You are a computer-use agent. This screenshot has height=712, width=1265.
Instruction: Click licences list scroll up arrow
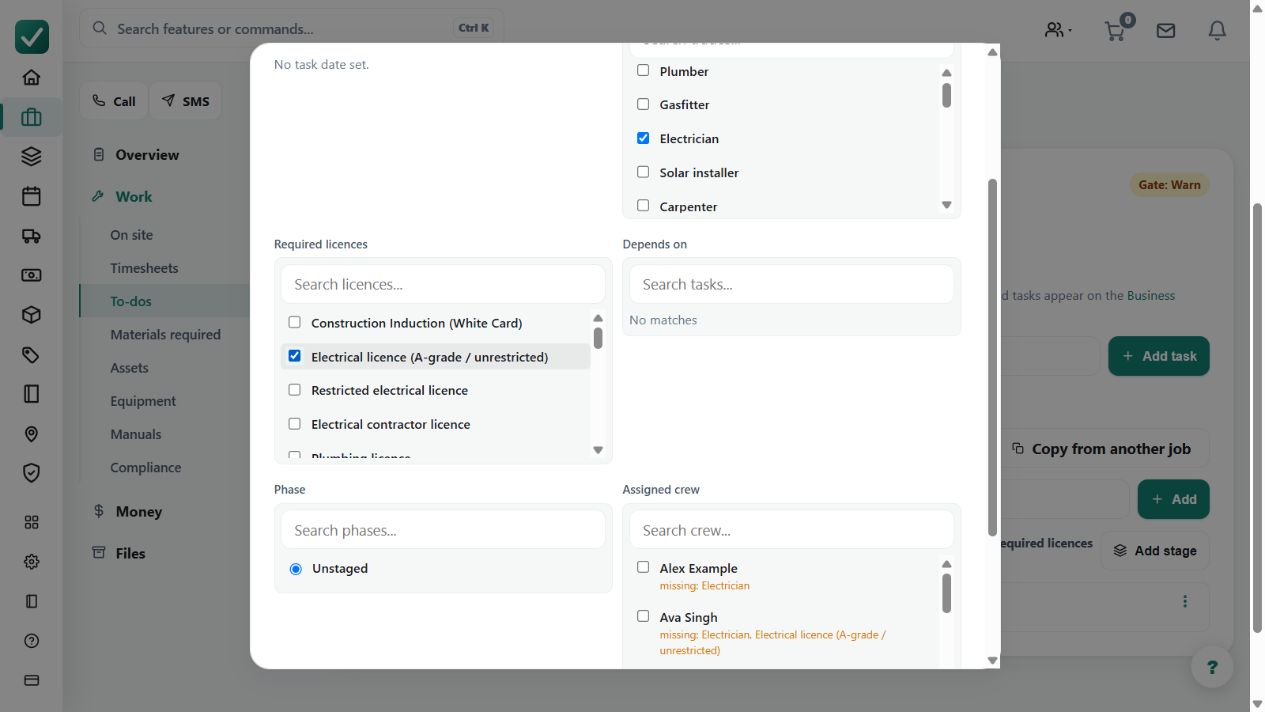click(x=598, y=318)
